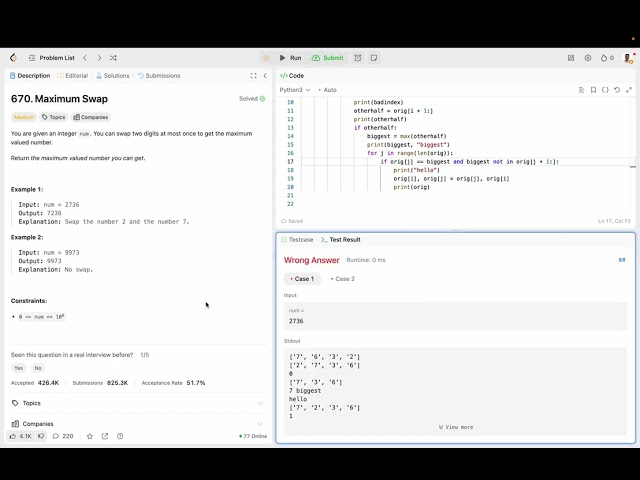Click the bookmark icon in editor toolbar
640x480 pixels.
point(593,90)
